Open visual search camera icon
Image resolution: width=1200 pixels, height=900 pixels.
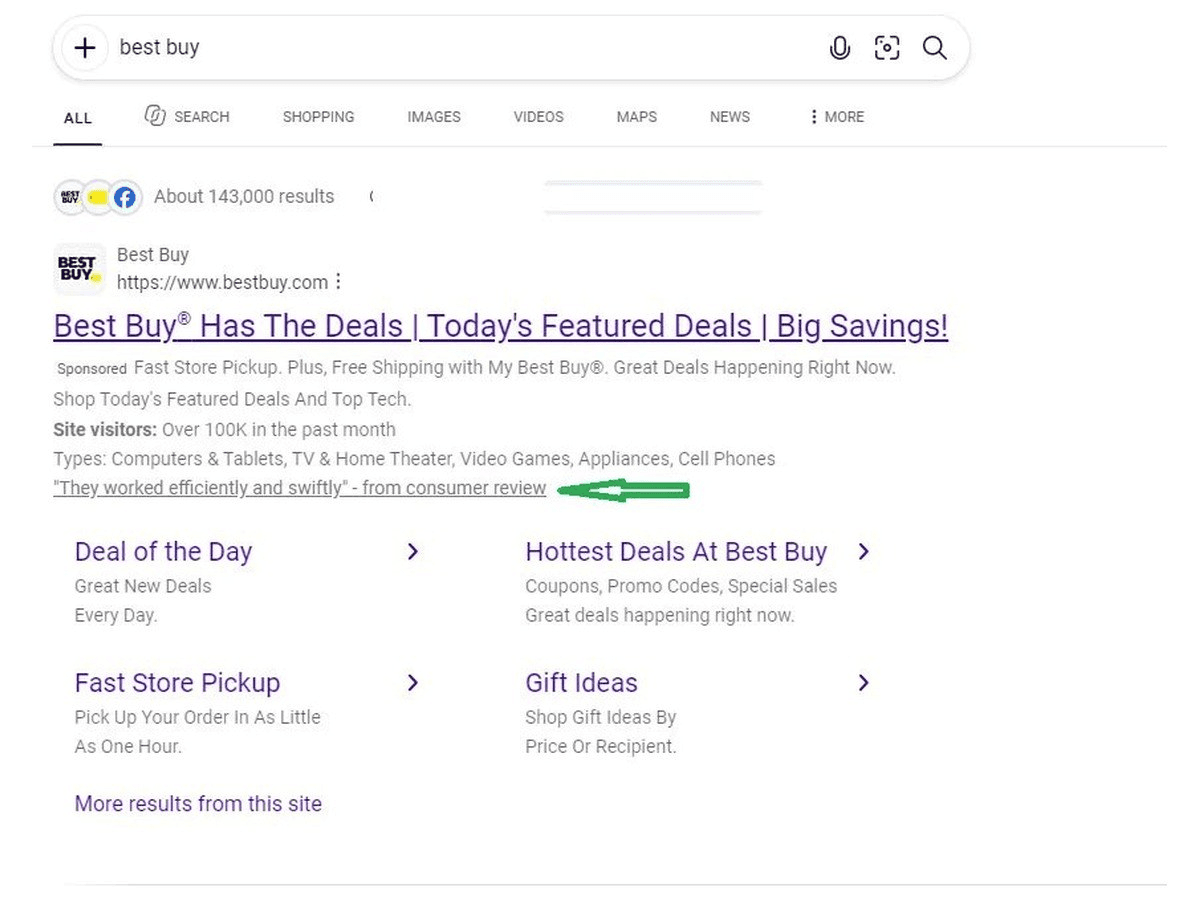click(887, 47)
